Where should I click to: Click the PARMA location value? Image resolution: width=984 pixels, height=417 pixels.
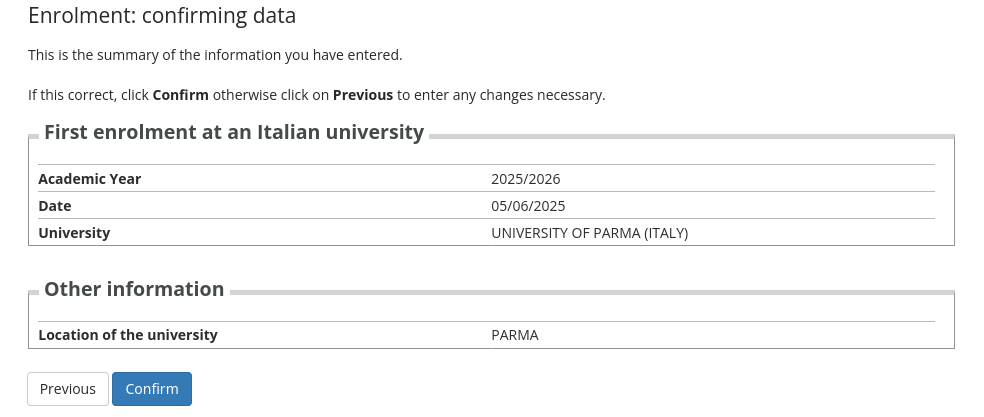click(x=515, y=335)
